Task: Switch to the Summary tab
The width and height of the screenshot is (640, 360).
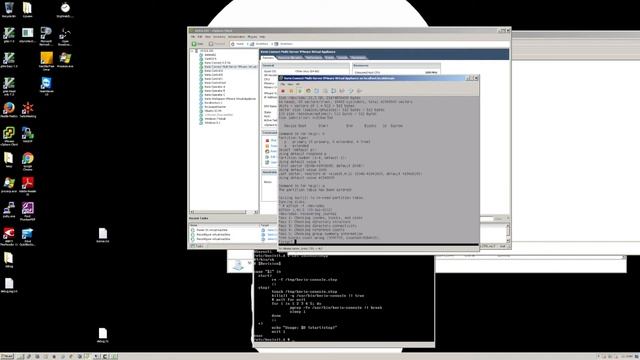Action: click(x=268, y=58)
